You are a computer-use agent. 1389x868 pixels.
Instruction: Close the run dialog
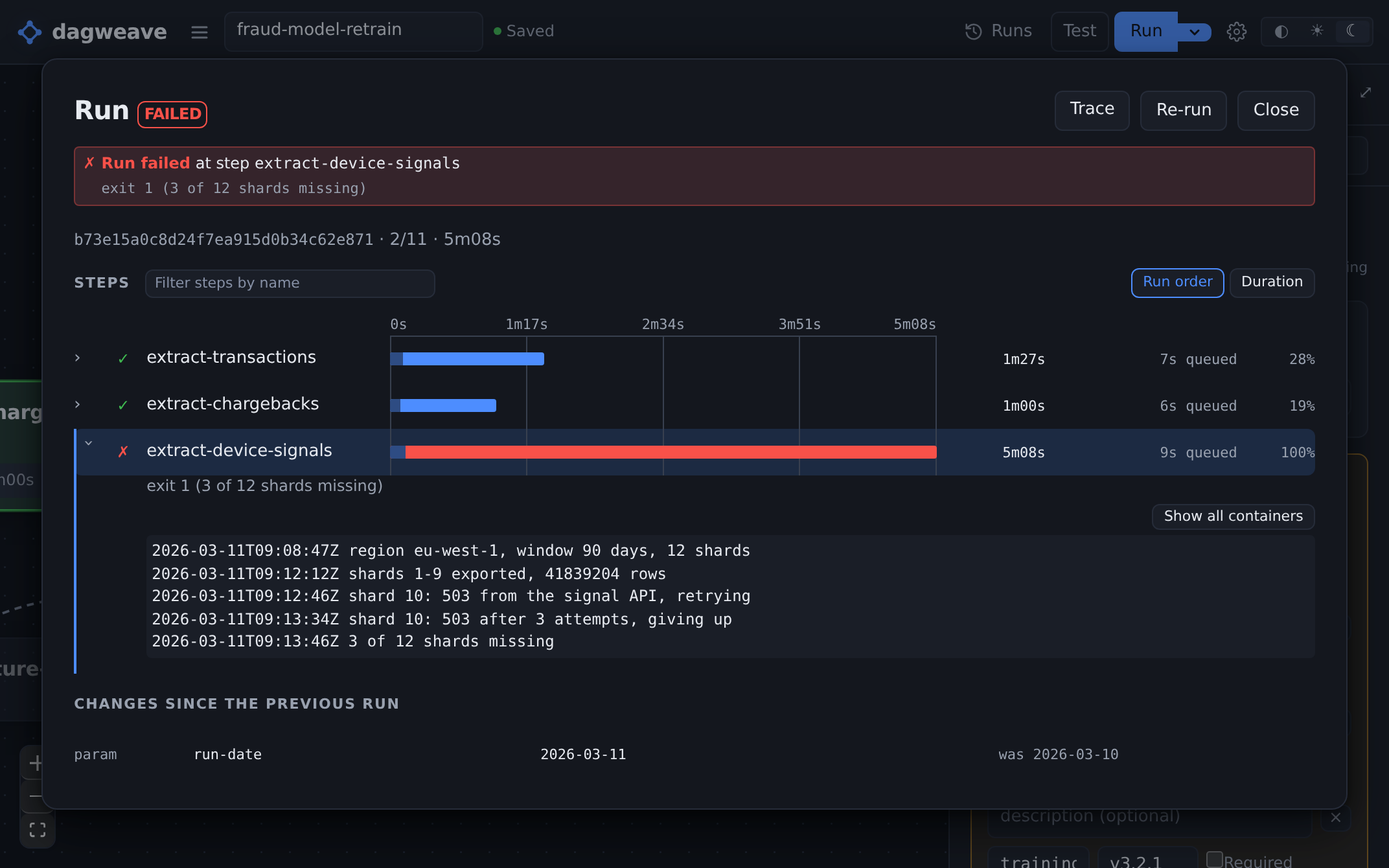(1276, 110)
